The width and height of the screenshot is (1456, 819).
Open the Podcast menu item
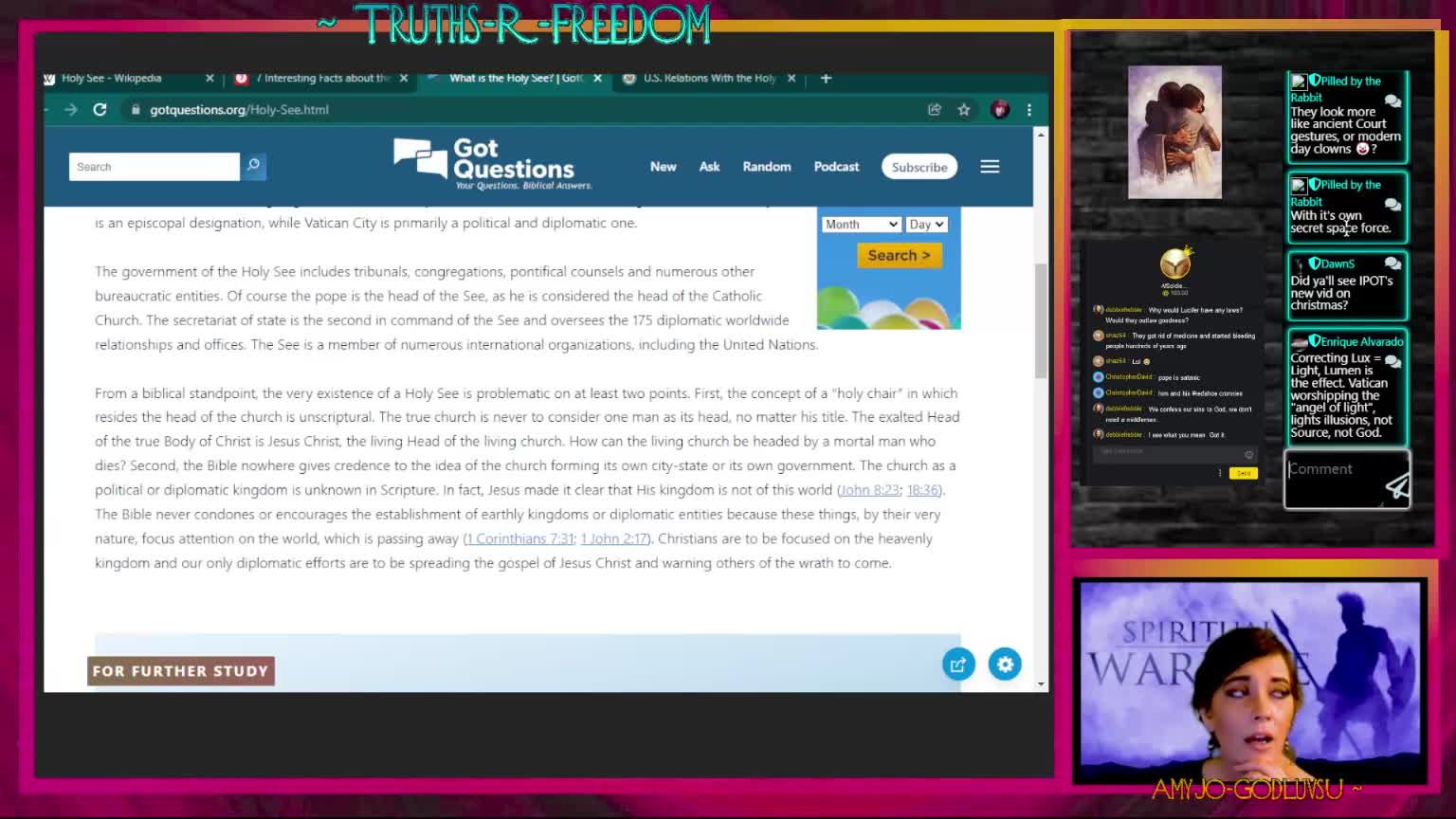click(x=837, y=167)
